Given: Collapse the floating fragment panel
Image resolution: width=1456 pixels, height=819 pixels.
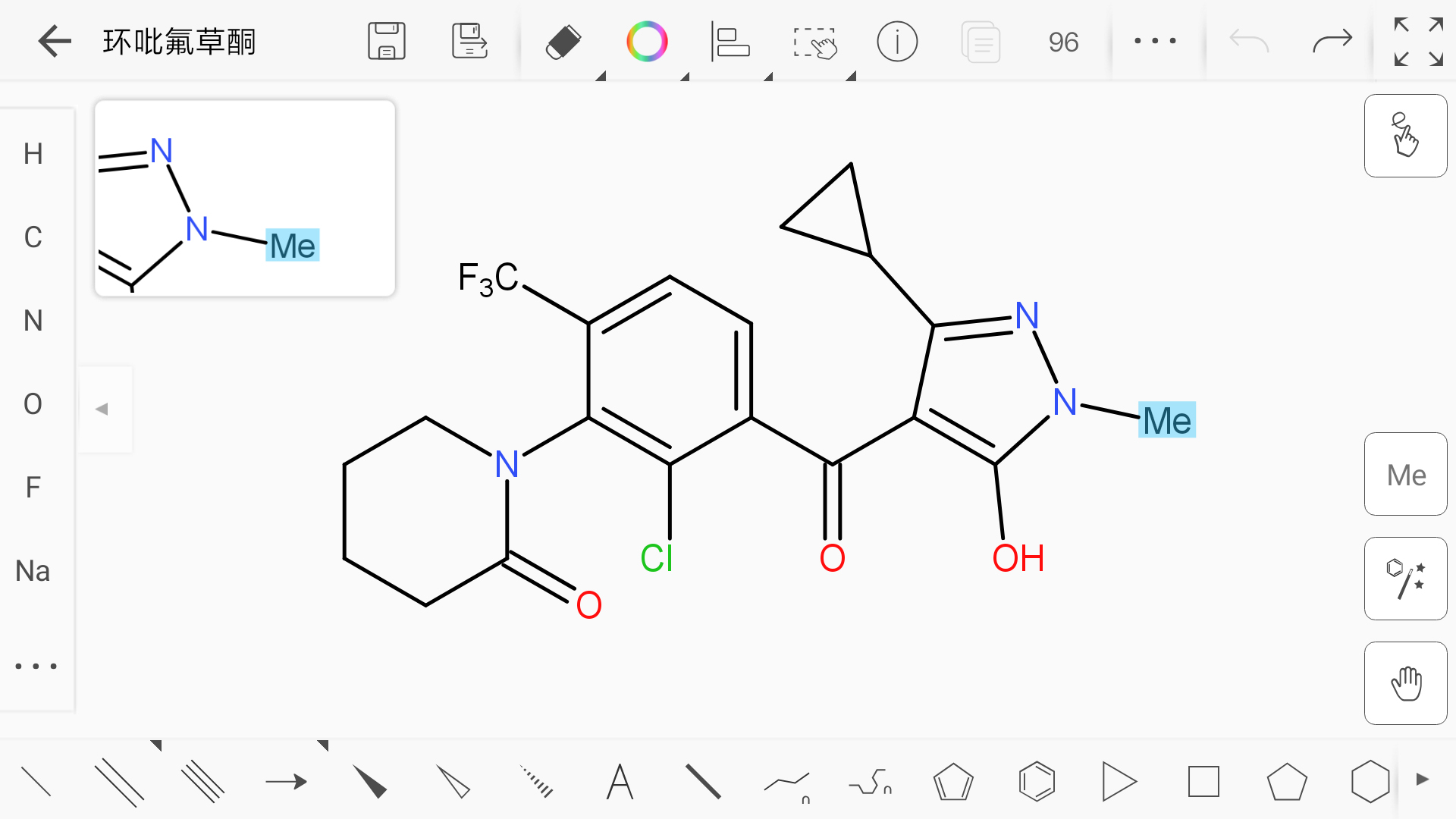Looking at the screenshot, I should tap(103, 409).
